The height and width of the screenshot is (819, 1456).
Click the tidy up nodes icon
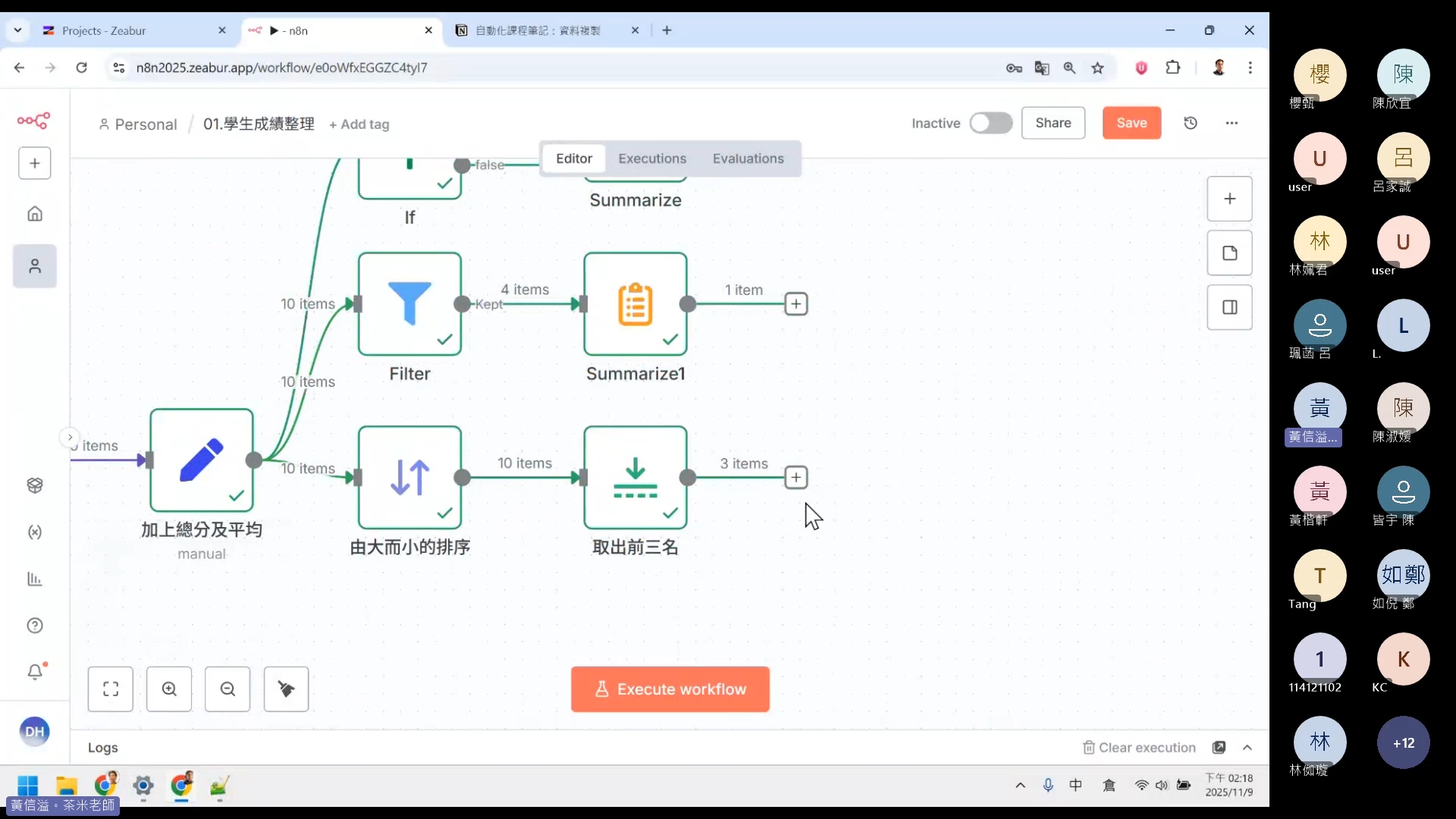point(286,689)
